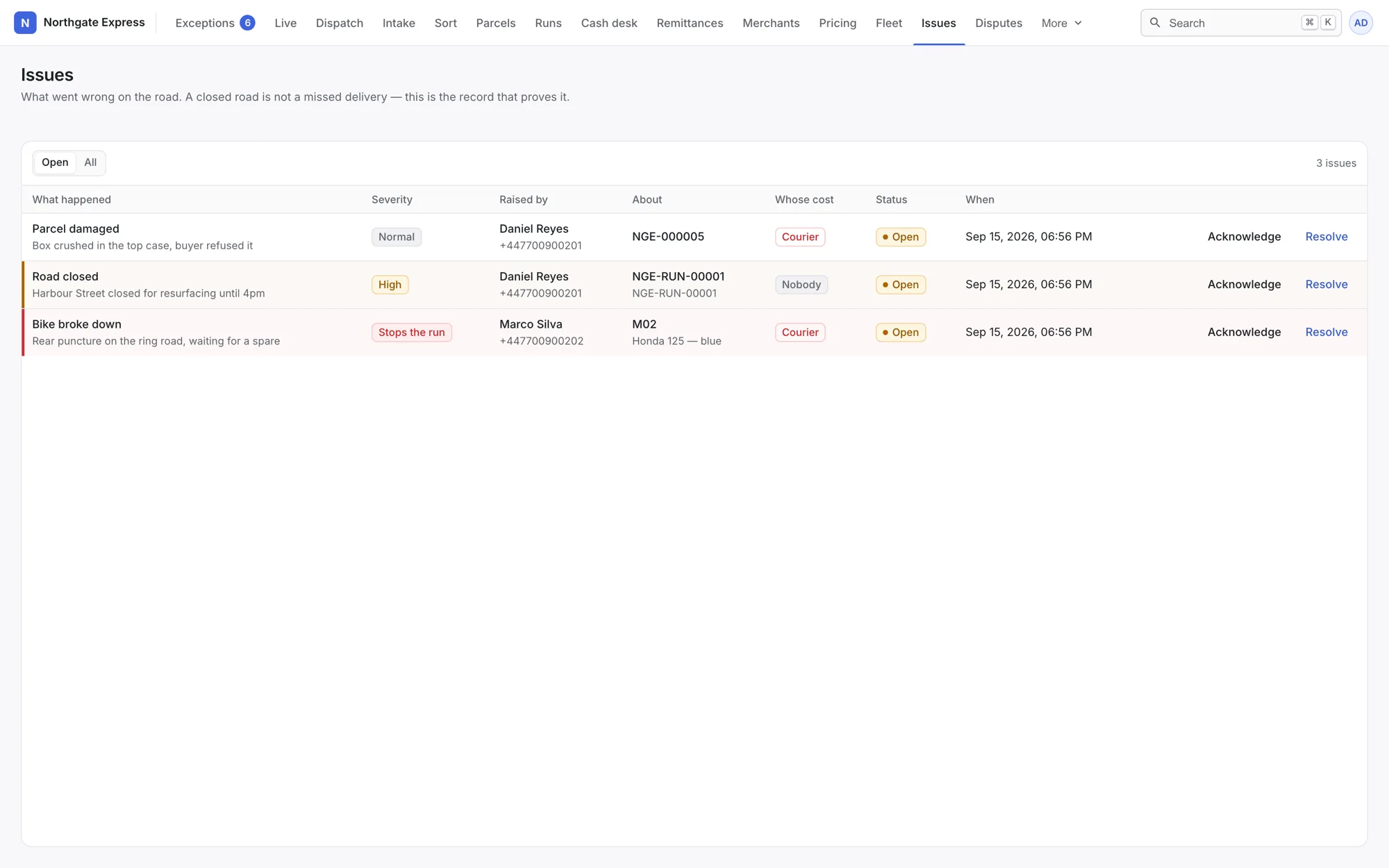Screen dimensions: 1389x868
Task: Open the Sort tab
Action: pyautogui.click(x=446, y=23)
